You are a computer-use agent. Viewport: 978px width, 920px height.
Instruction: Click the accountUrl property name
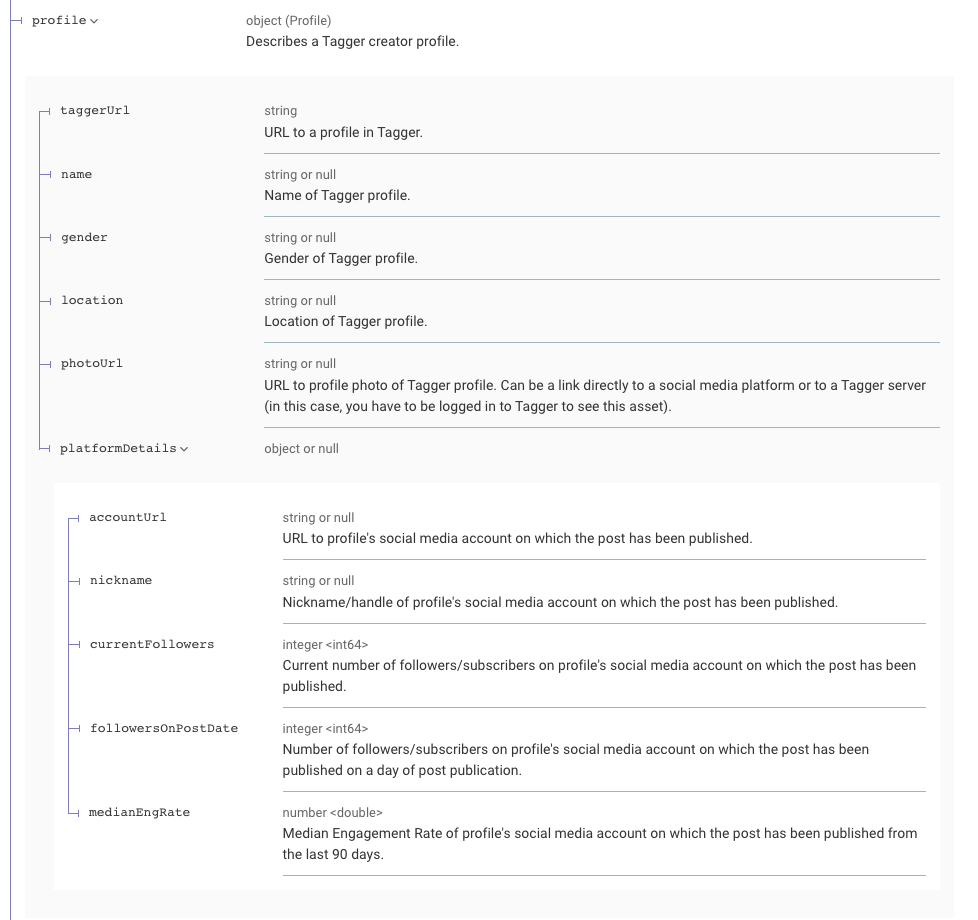pos(128,518)
